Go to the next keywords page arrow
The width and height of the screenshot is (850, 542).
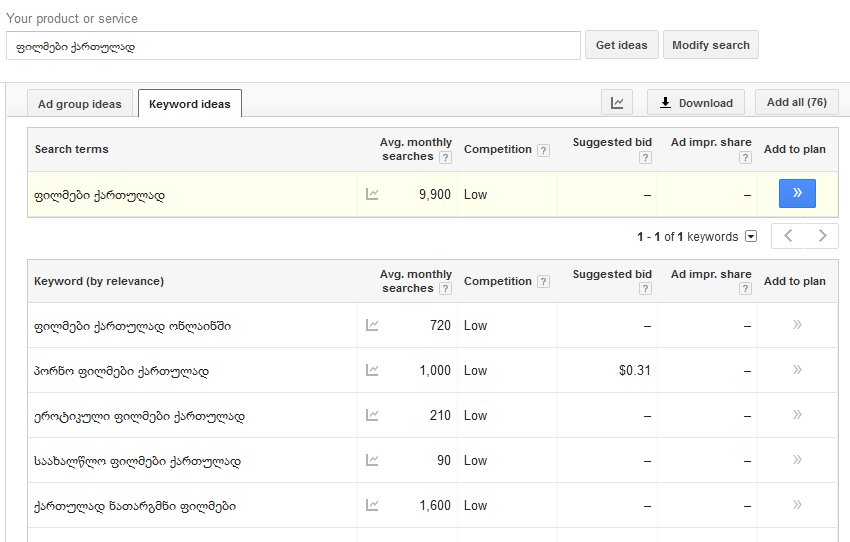(x=822, y=237)
